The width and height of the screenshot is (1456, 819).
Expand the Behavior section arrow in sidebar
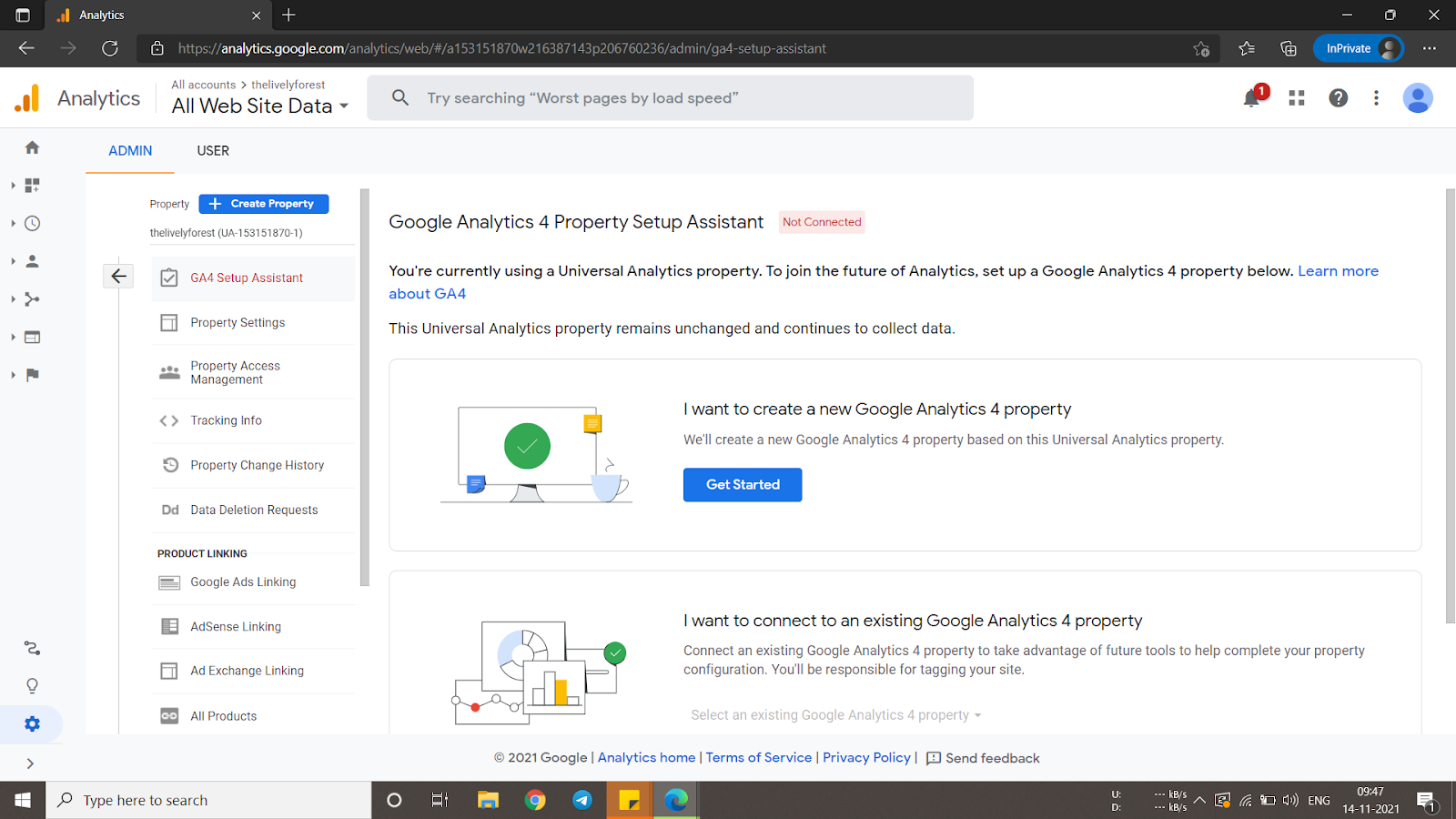click(x=13, y=338)
